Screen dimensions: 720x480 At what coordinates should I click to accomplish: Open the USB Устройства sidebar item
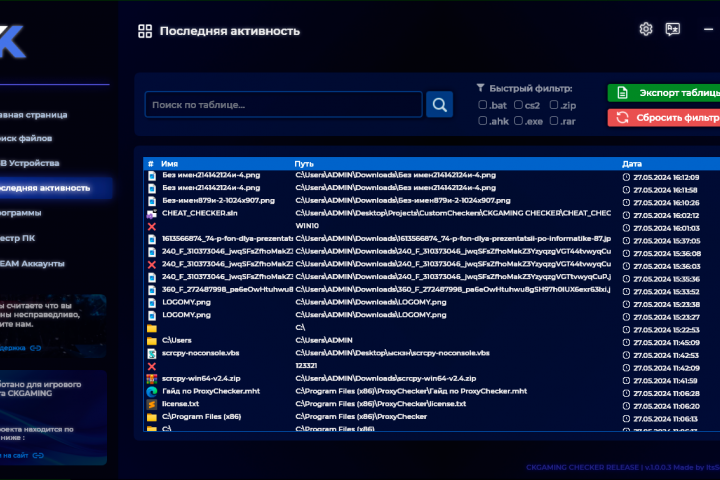point(29,163)
